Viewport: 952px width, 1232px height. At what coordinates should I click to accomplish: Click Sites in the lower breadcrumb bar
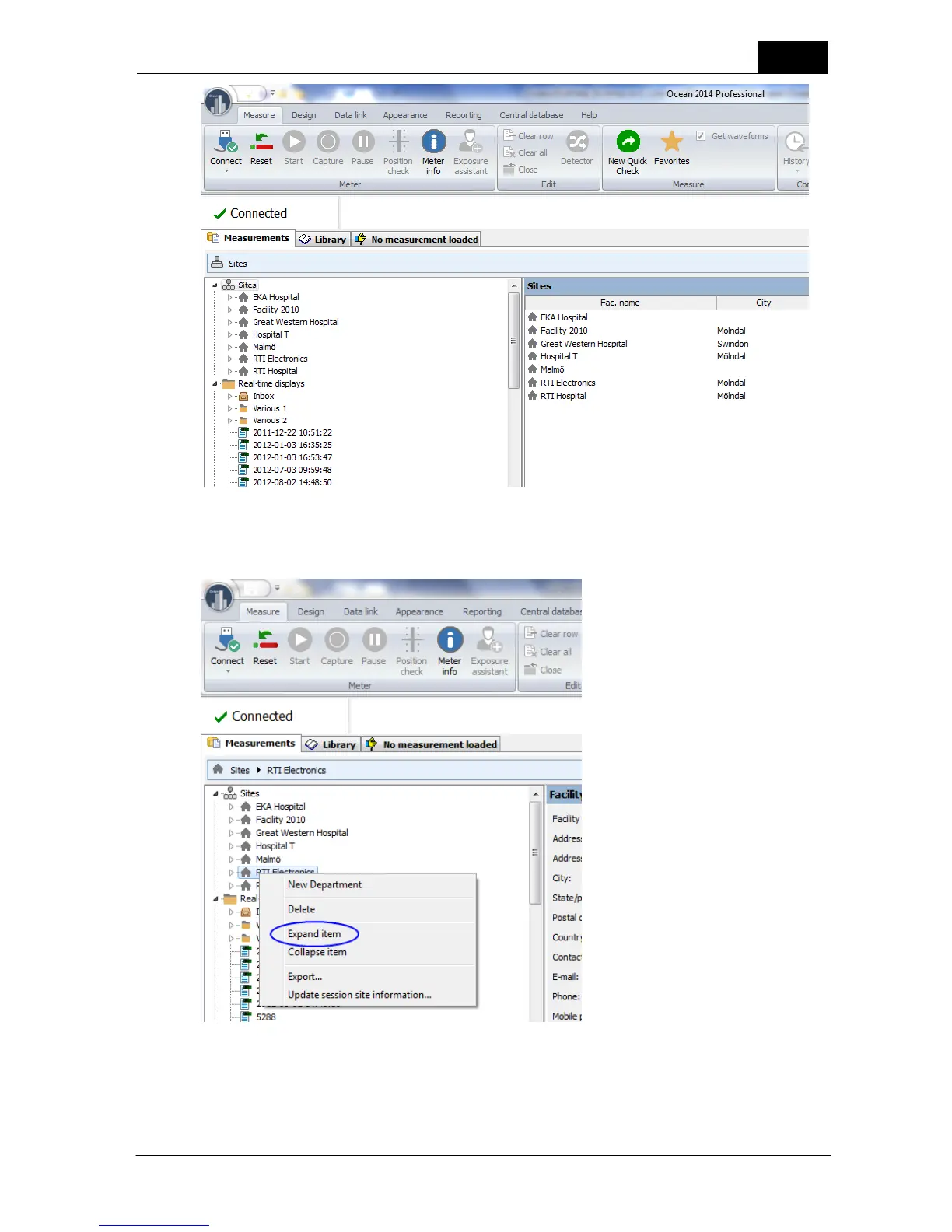(240, 771)
